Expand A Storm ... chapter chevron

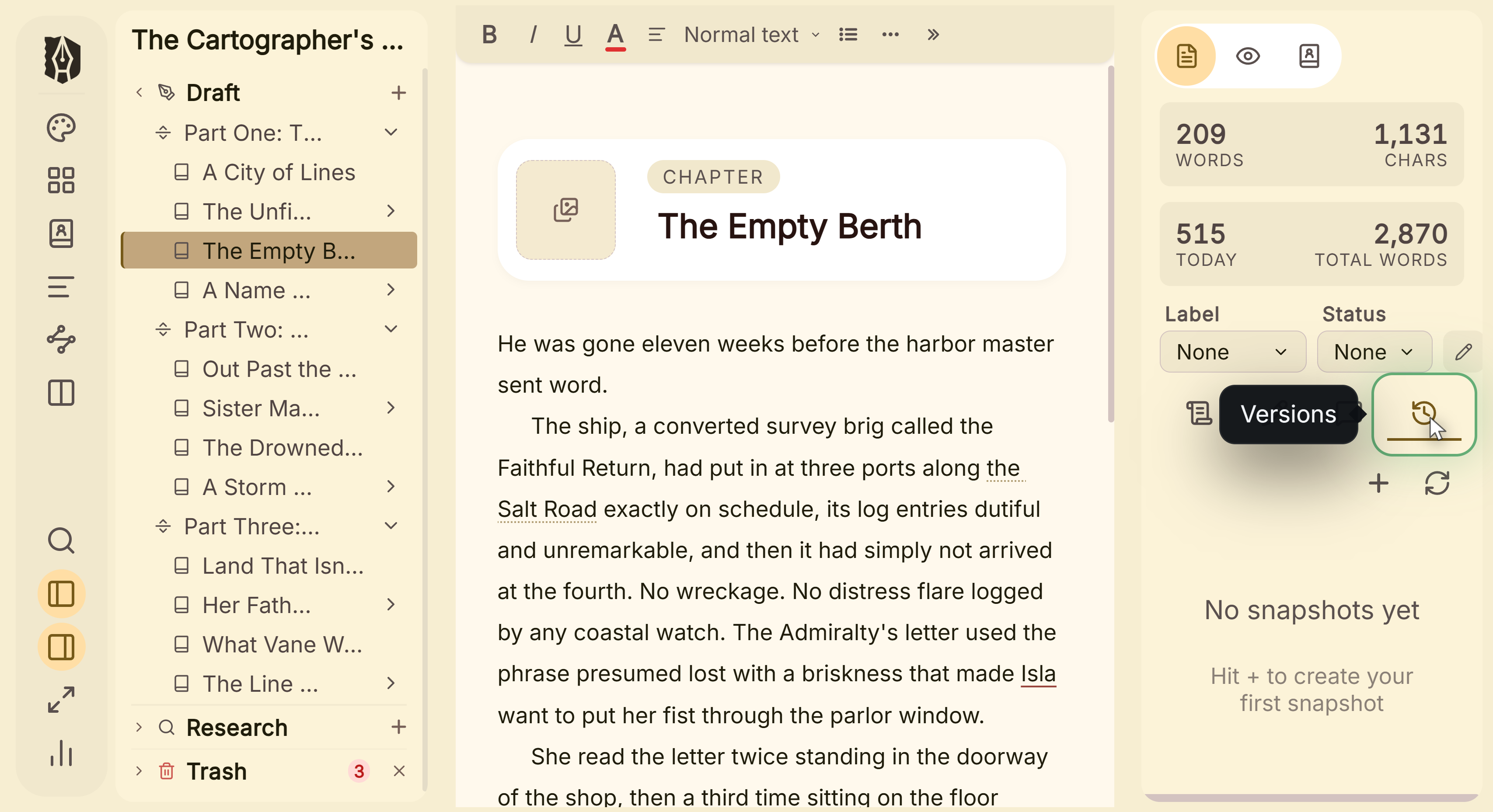click(391, 487)
